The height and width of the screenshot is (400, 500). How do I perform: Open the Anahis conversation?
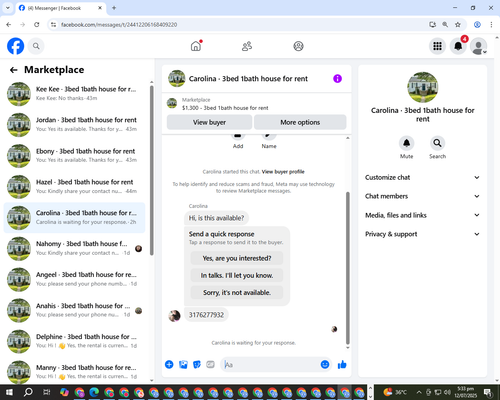(74, 310)
